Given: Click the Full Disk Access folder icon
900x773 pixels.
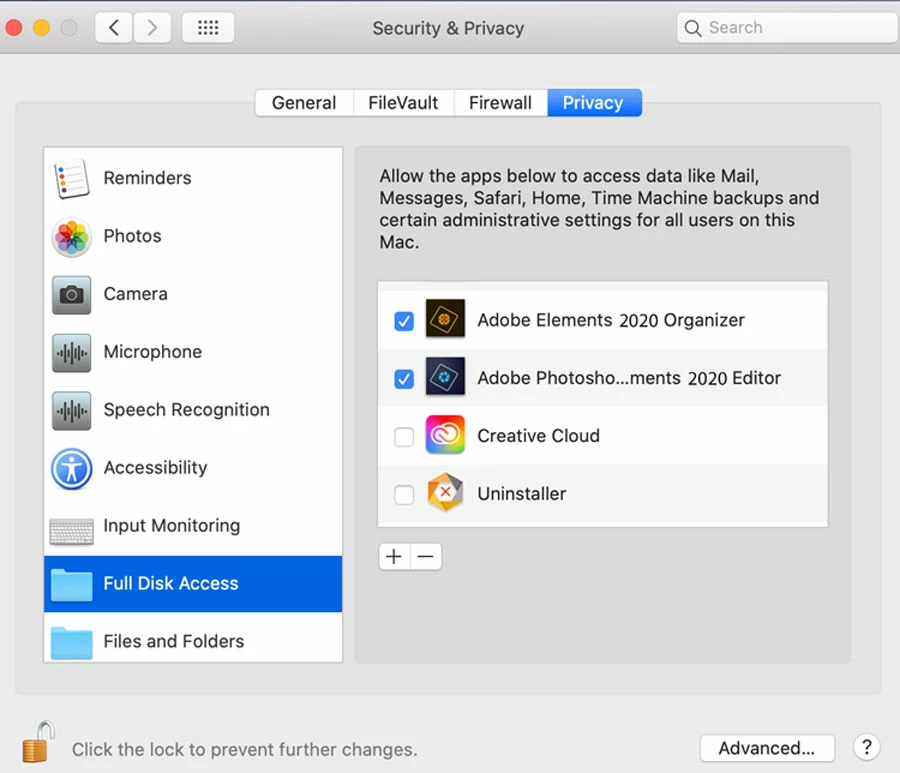Looking at the screenshot, I should click(x=71, y=584).
